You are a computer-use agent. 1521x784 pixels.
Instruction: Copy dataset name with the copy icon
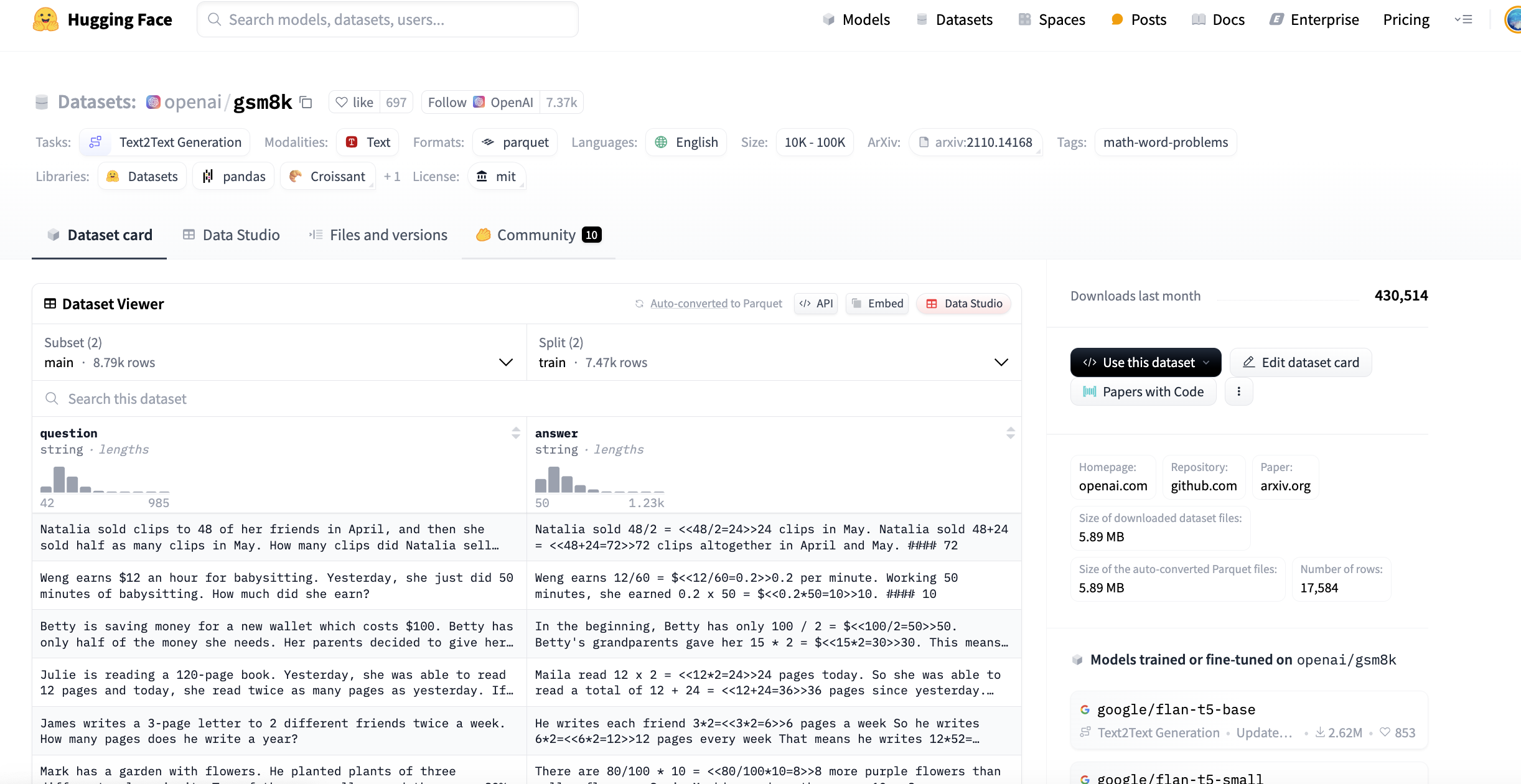[306, 102]
